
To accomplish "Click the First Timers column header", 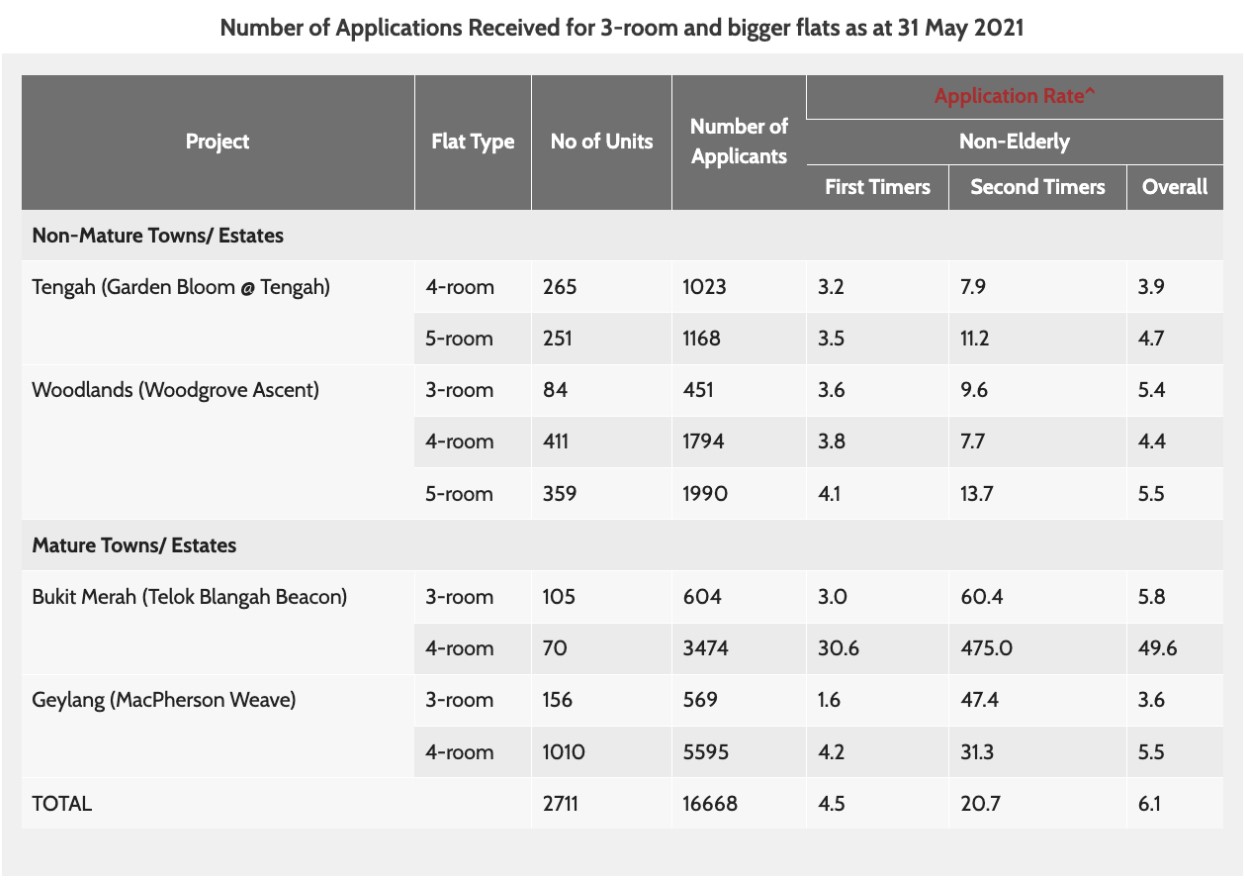I will coord(877,187).
